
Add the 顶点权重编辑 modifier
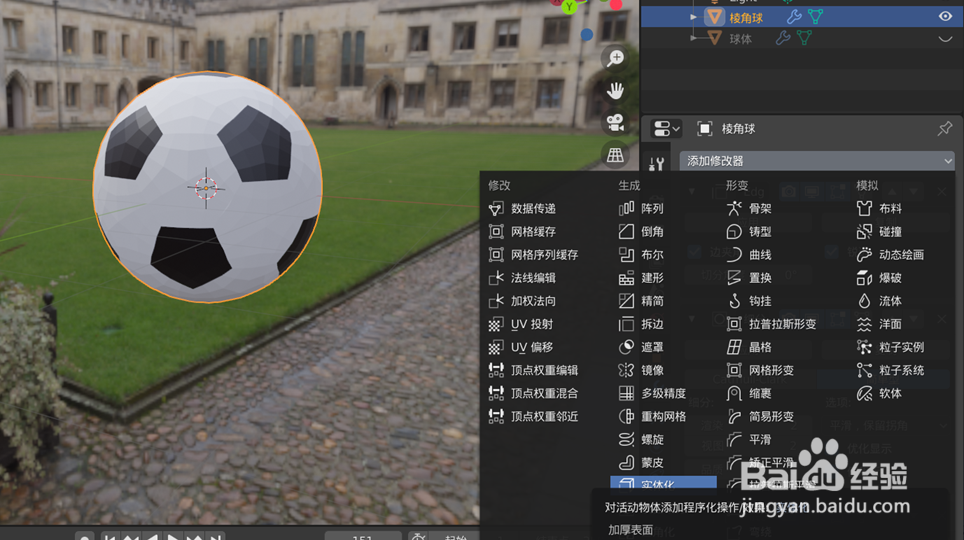coord(533,370)
